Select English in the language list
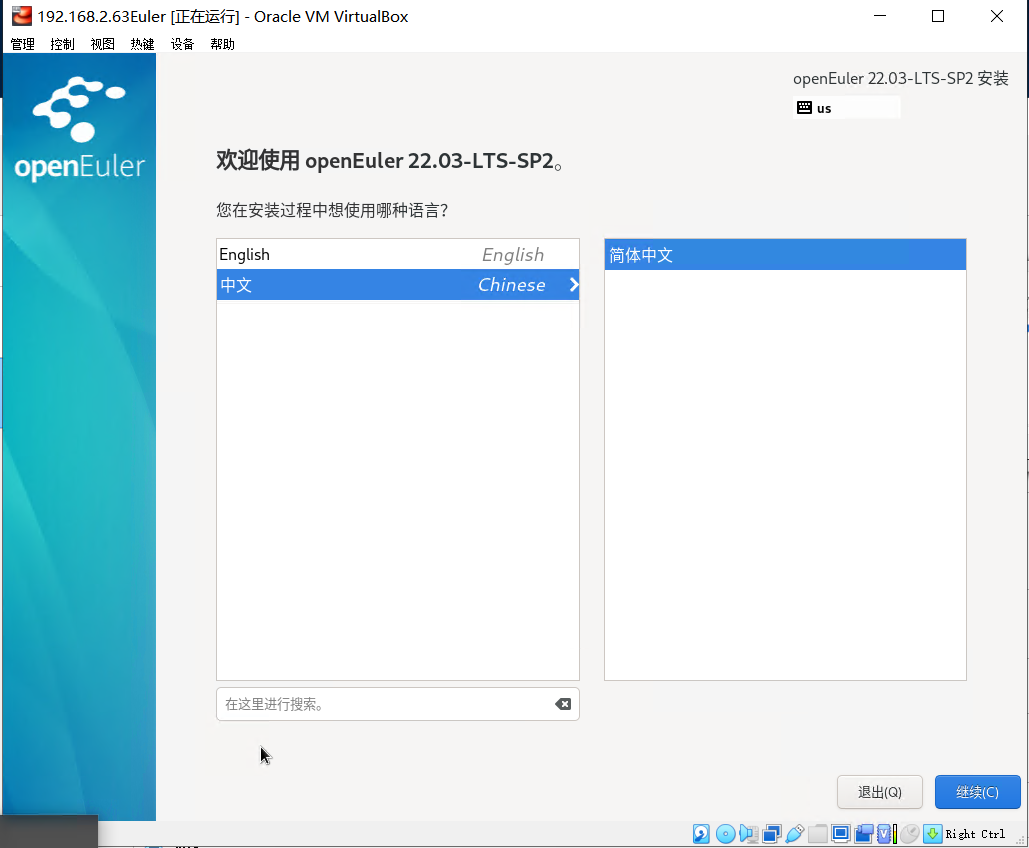The image size is (1029, 848). coord(398,254)
